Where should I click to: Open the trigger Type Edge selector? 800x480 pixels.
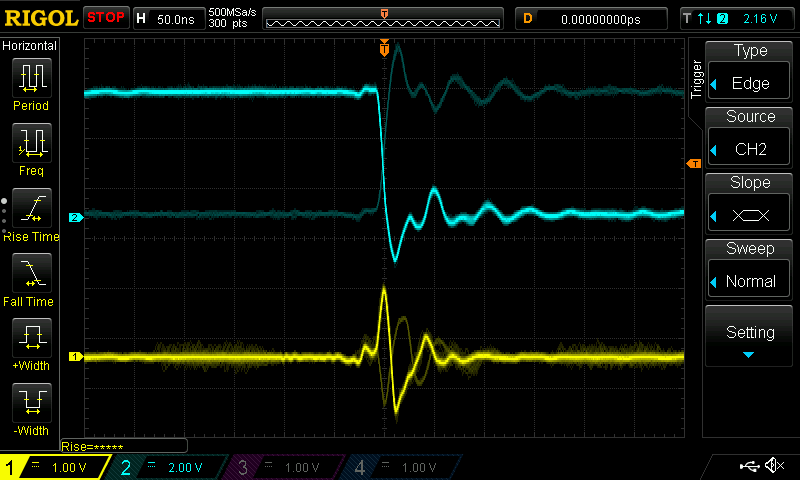[750, 72]
